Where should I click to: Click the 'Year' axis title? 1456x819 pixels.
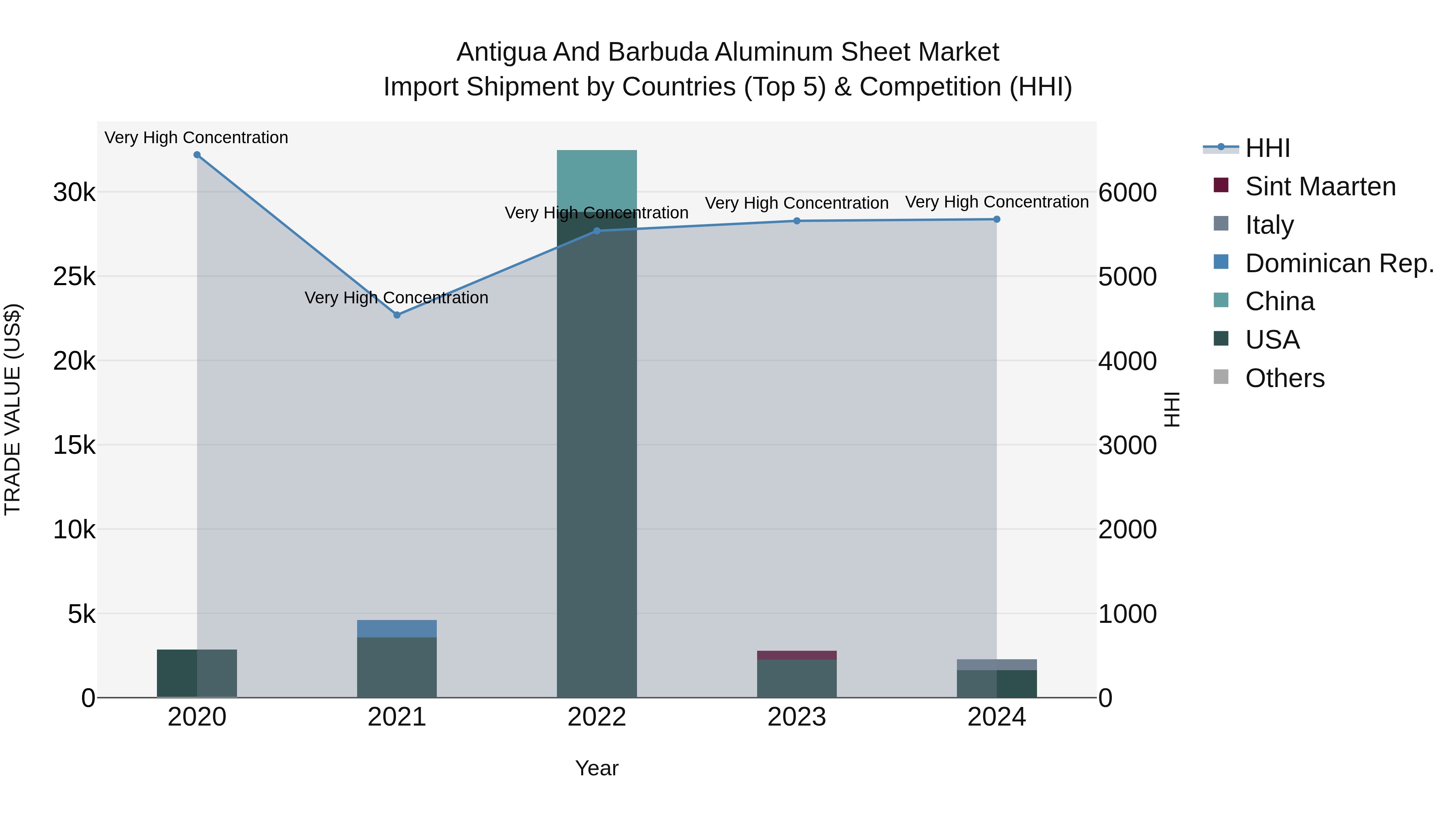[597, 769]
